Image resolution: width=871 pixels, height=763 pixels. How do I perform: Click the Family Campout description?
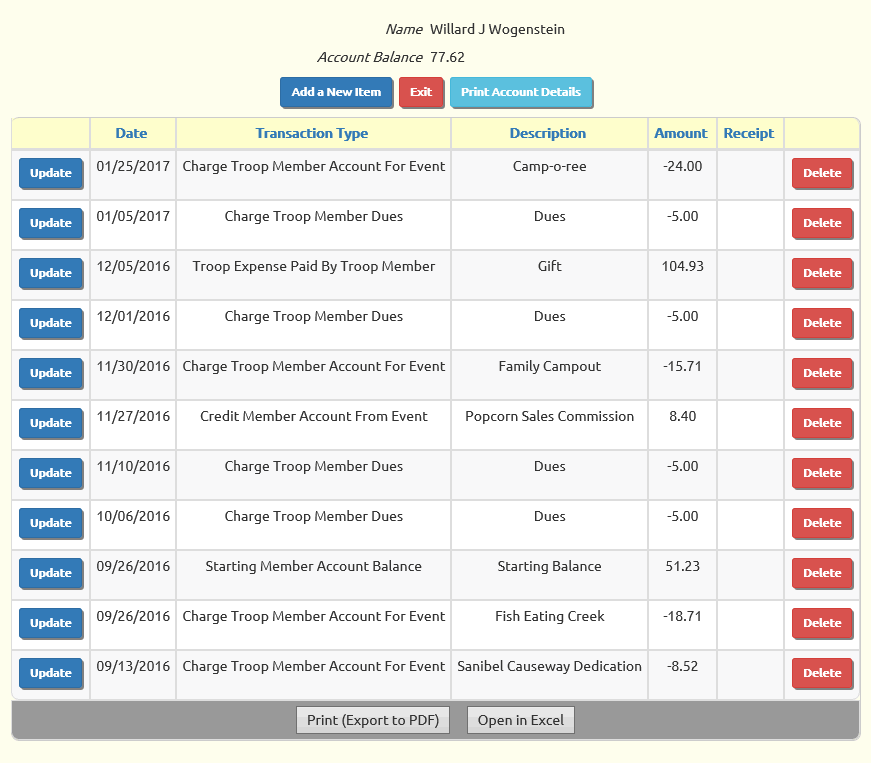click(549, 367)
